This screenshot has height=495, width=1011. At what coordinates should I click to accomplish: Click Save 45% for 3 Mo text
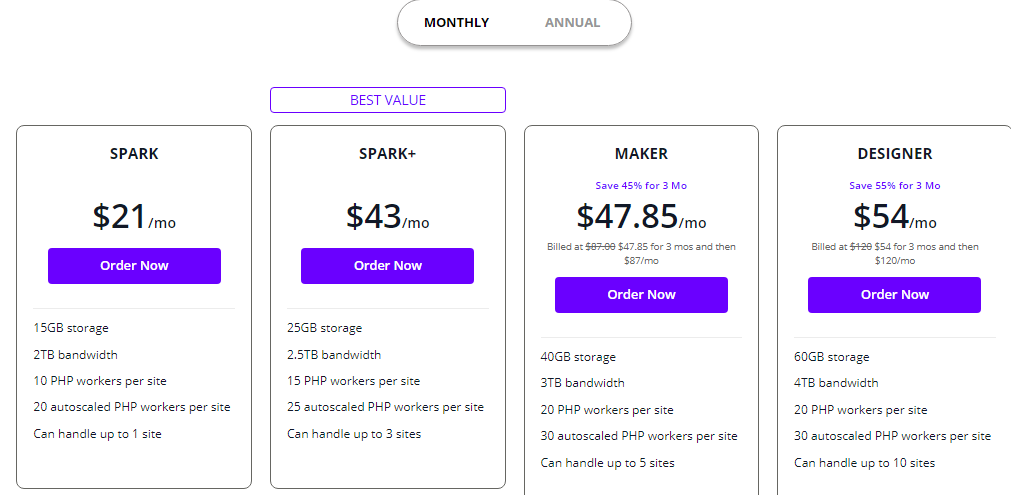641,186
